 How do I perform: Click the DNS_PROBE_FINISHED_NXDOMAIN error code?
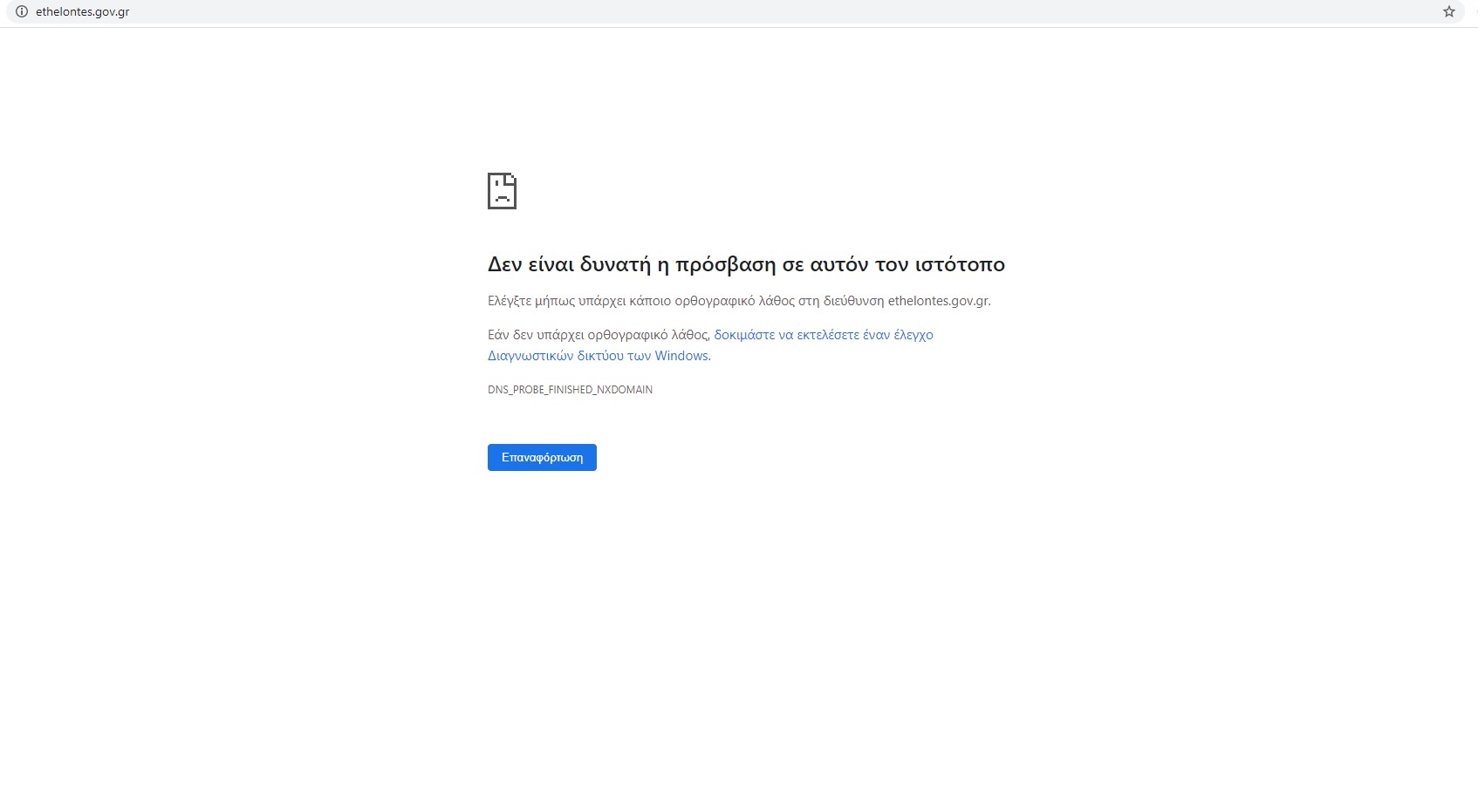coord(570,390)
